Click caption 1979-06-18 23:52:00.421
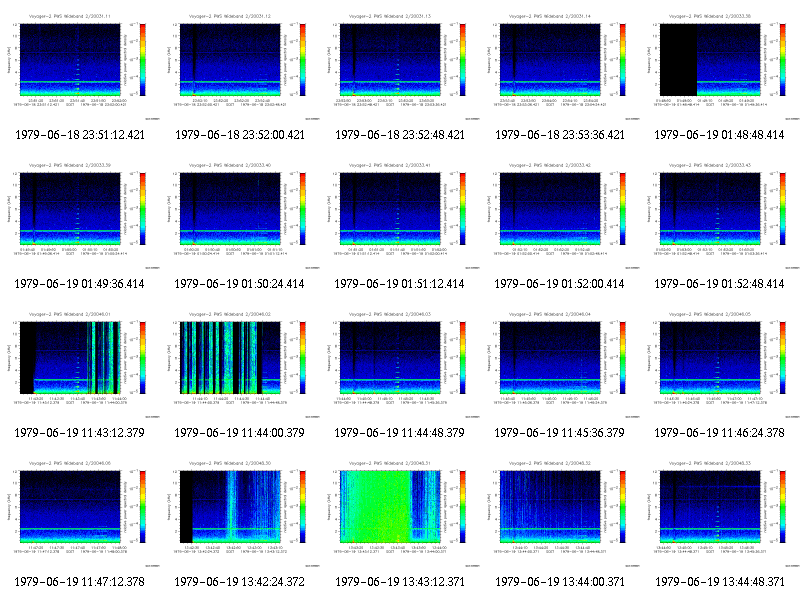 pos(240,135)
